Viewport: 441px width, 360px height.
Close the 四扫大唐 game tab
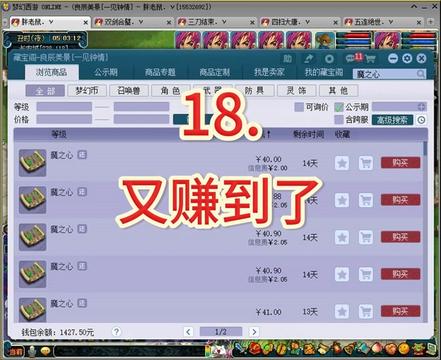(336, 22)
